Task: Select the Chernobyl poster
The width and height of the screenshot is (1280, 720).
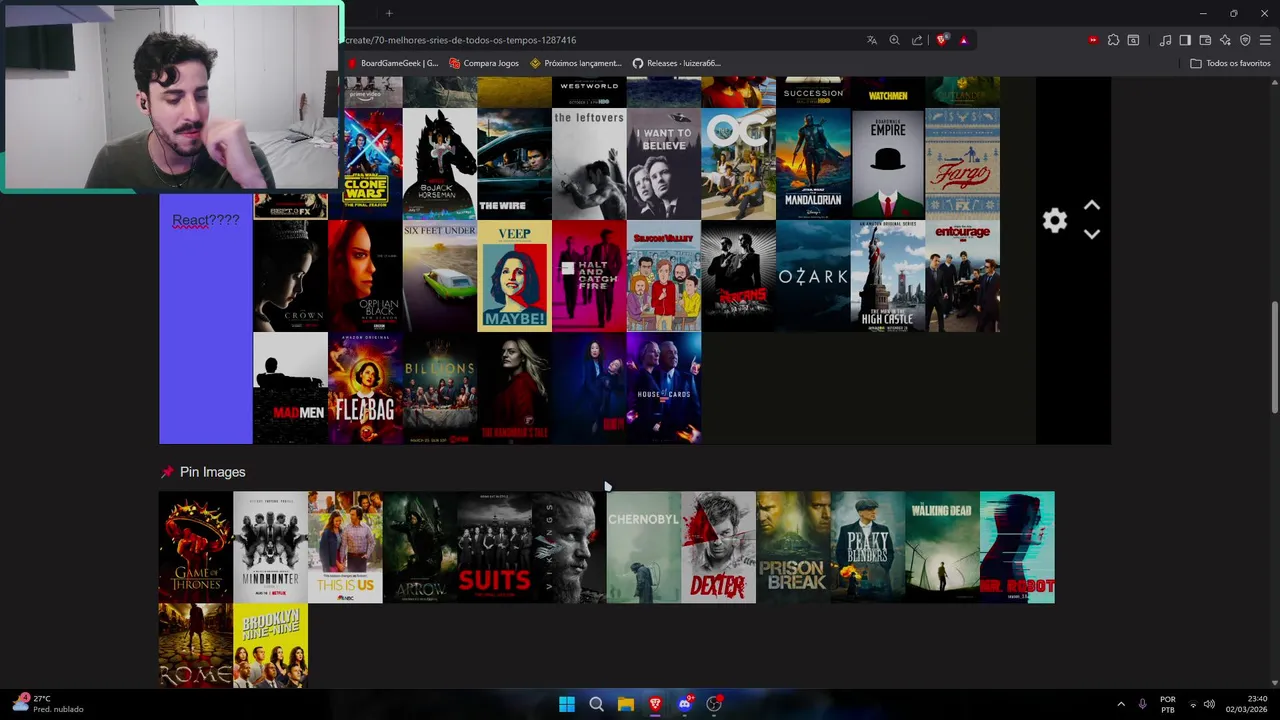Action: [644, 547]
